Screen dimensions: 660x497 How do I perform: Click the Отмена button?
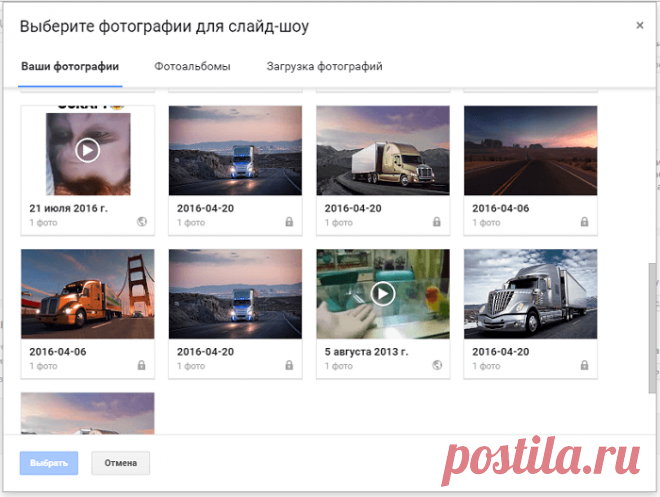[x=120, y=463]
